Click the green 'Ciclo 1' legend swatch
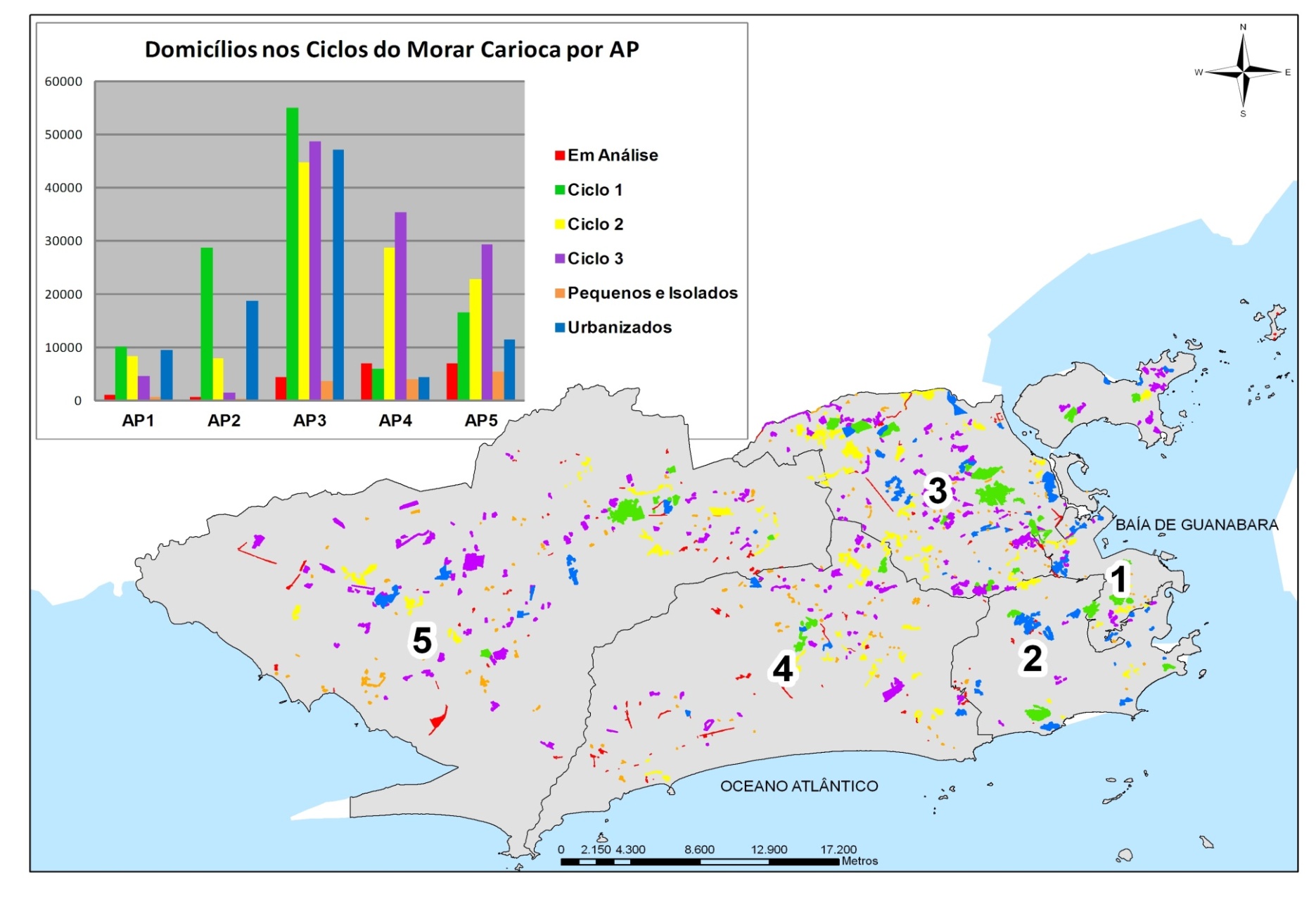Screen dimensions: 1316x897 click(560, 190)
